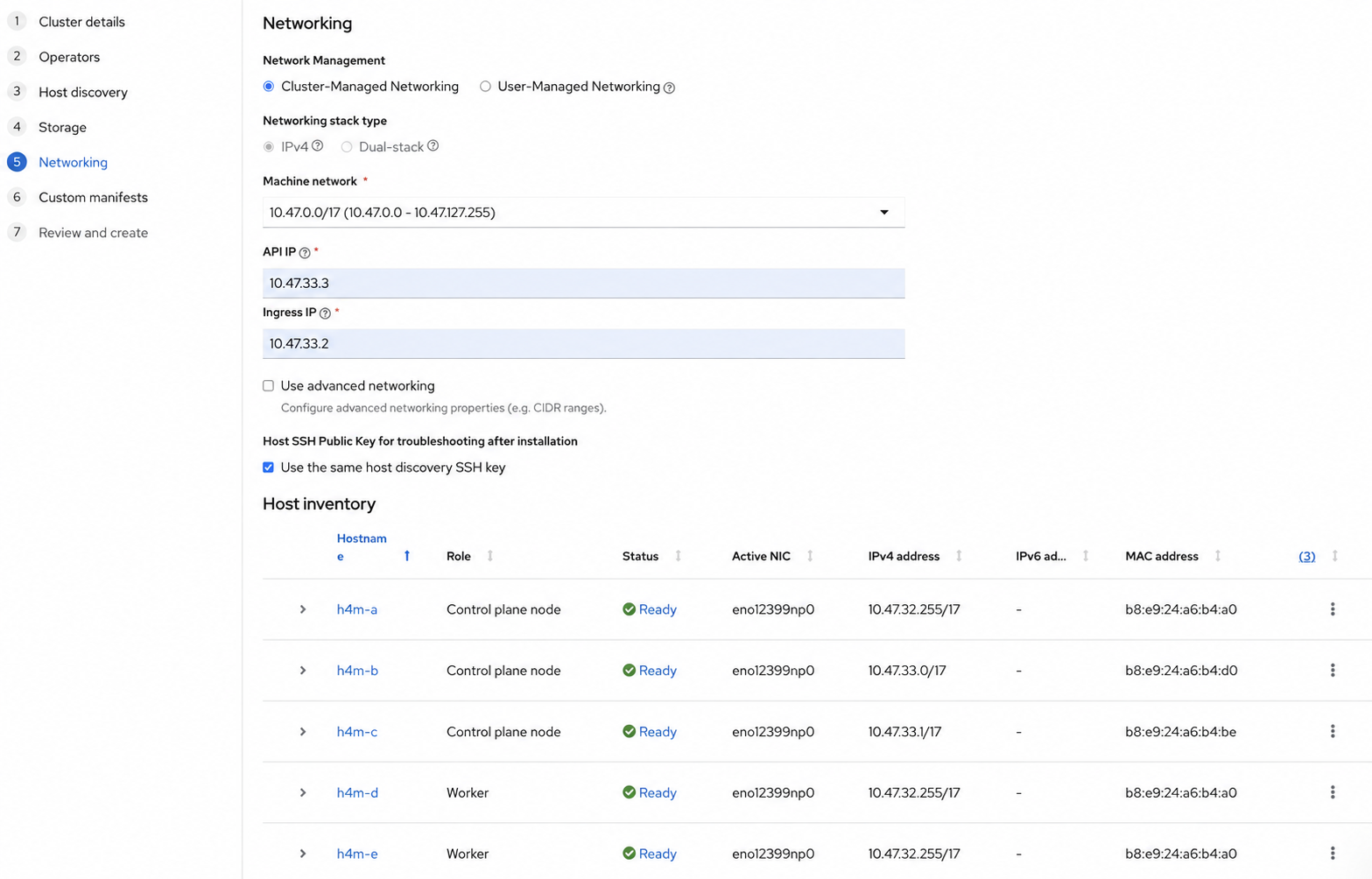Expand the h4m-b host row

tap(303, 671)
